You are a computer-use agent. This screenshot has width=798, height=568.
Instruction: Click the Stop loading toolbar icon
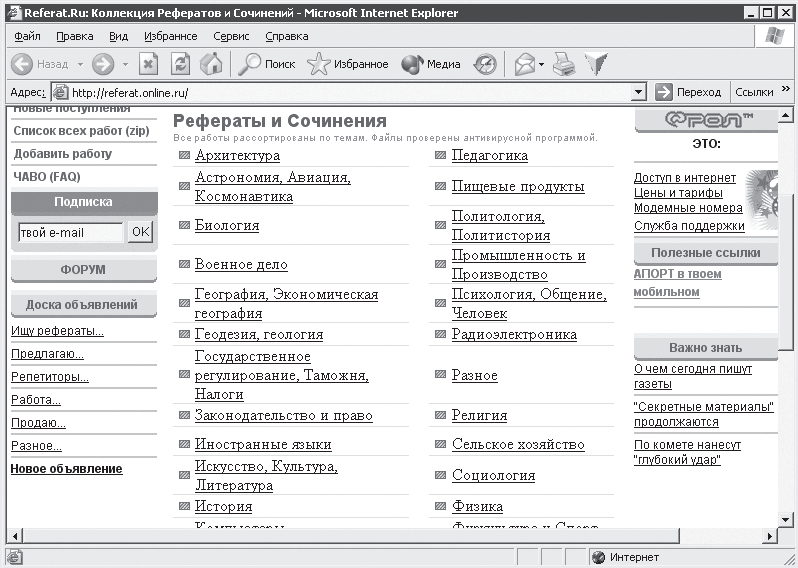tap(148, 64)
